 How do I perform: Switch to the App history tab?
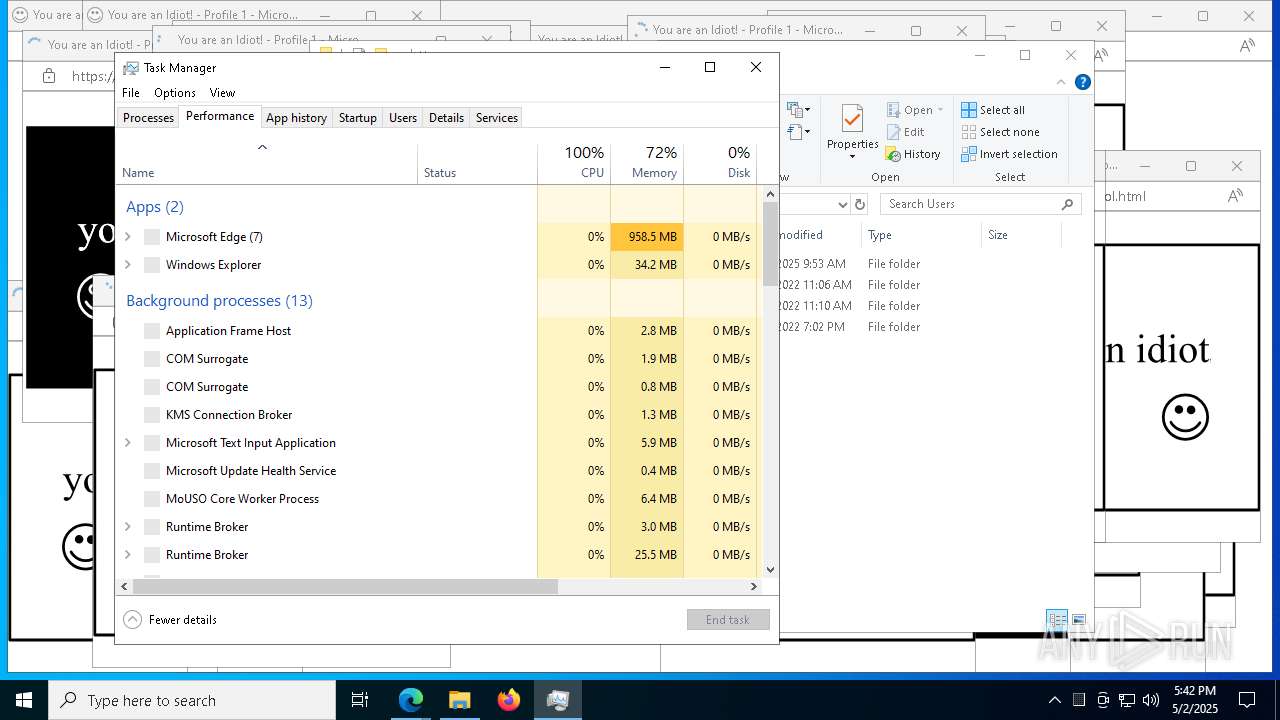[296, 118]
